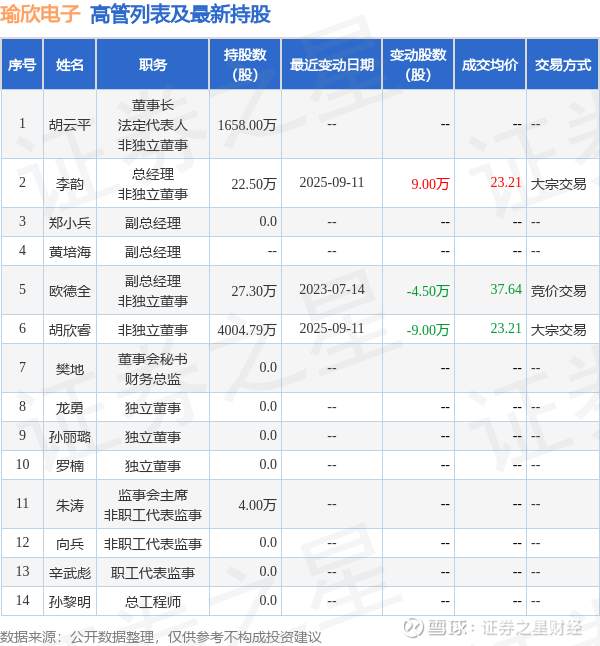600x646 pixels.
Task: Select the 交易方式 column header
Action: click(563, 65)
